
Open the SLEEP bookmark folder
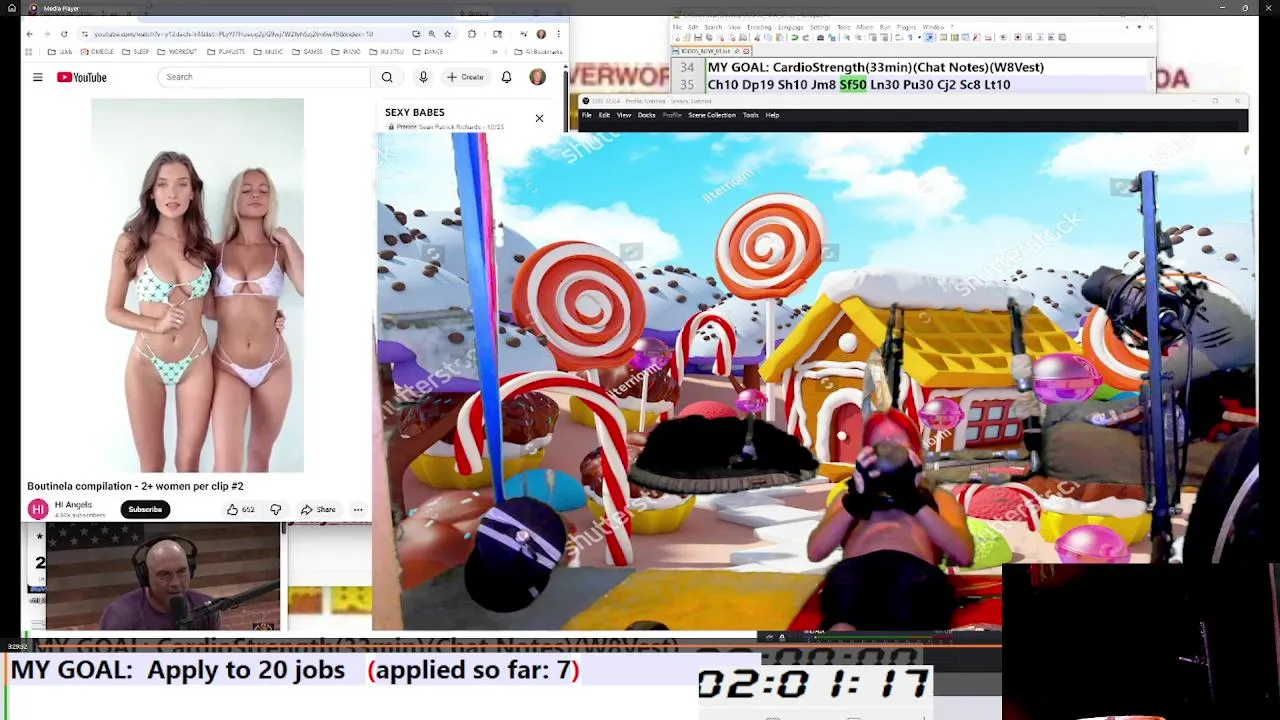[135, 52]
